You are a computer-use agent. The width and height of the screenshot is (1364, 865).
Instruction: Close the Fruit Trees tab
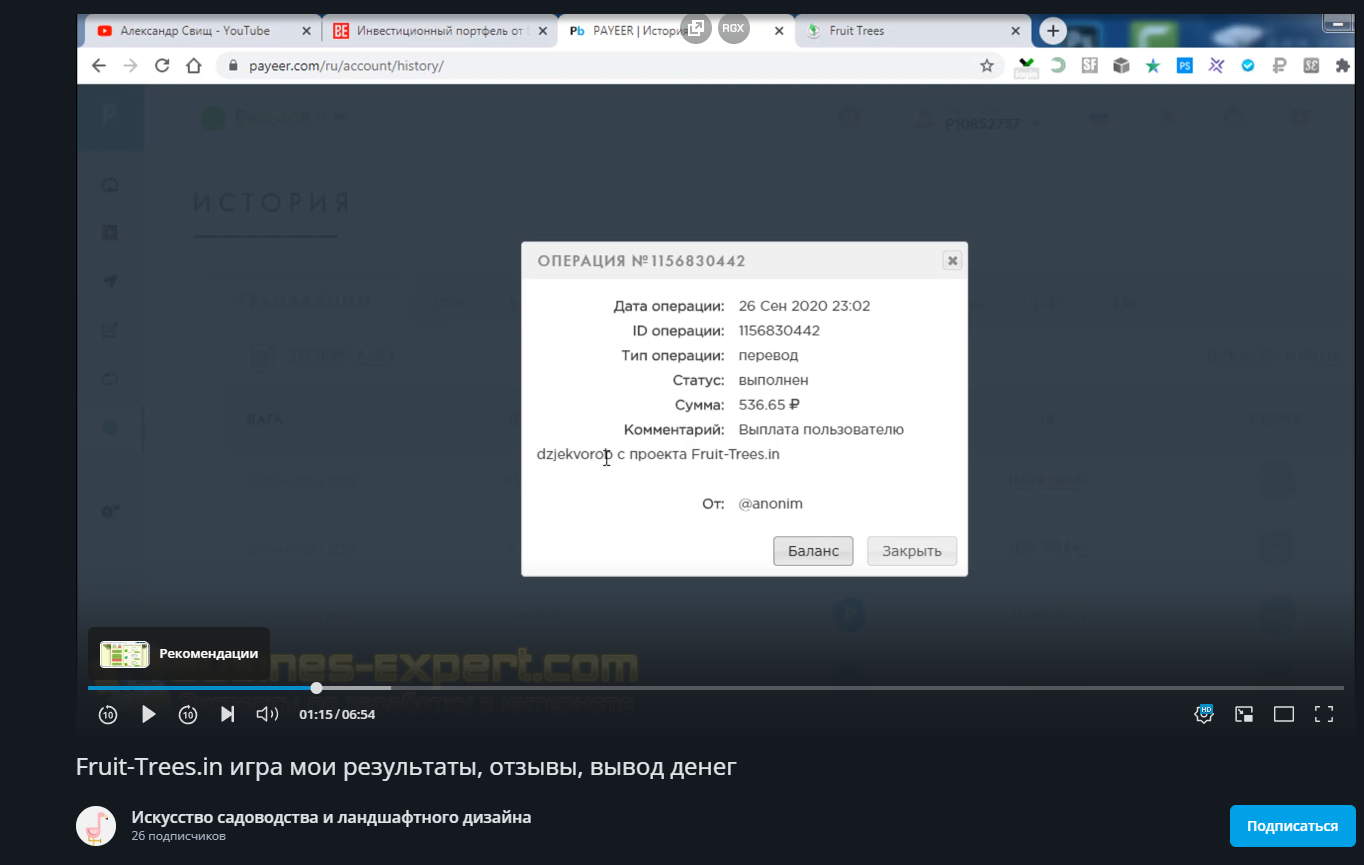pyautogui.click(x=1014, y=31)
